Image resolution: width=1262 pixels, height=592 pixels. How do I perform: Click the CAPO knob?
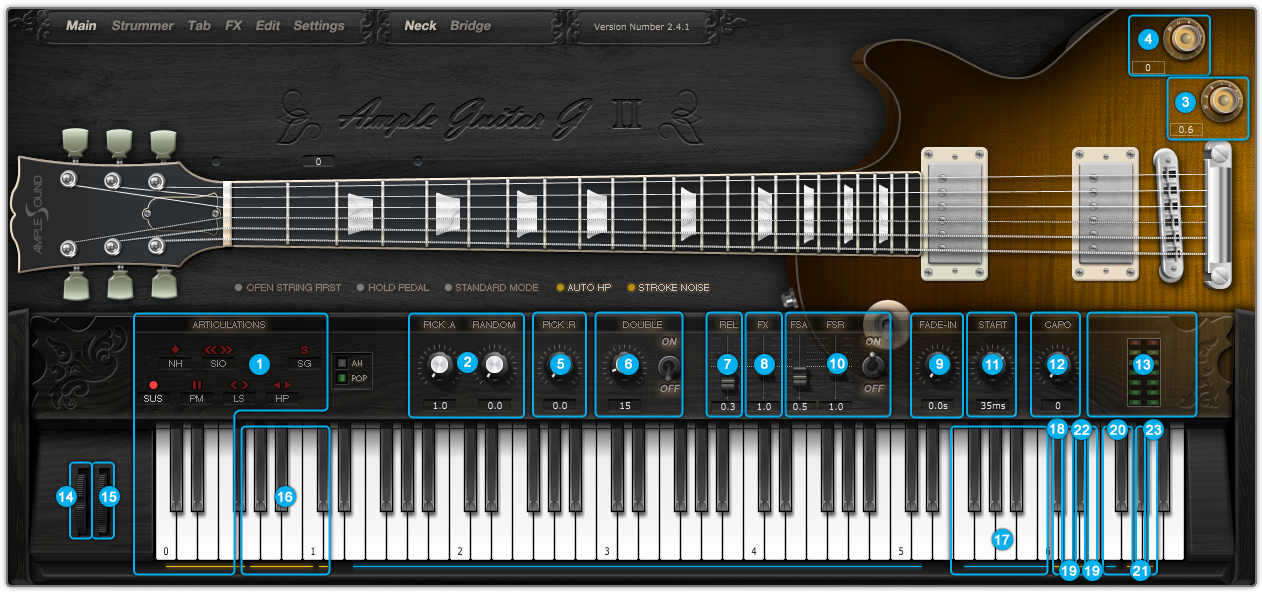coord(1057,367)
